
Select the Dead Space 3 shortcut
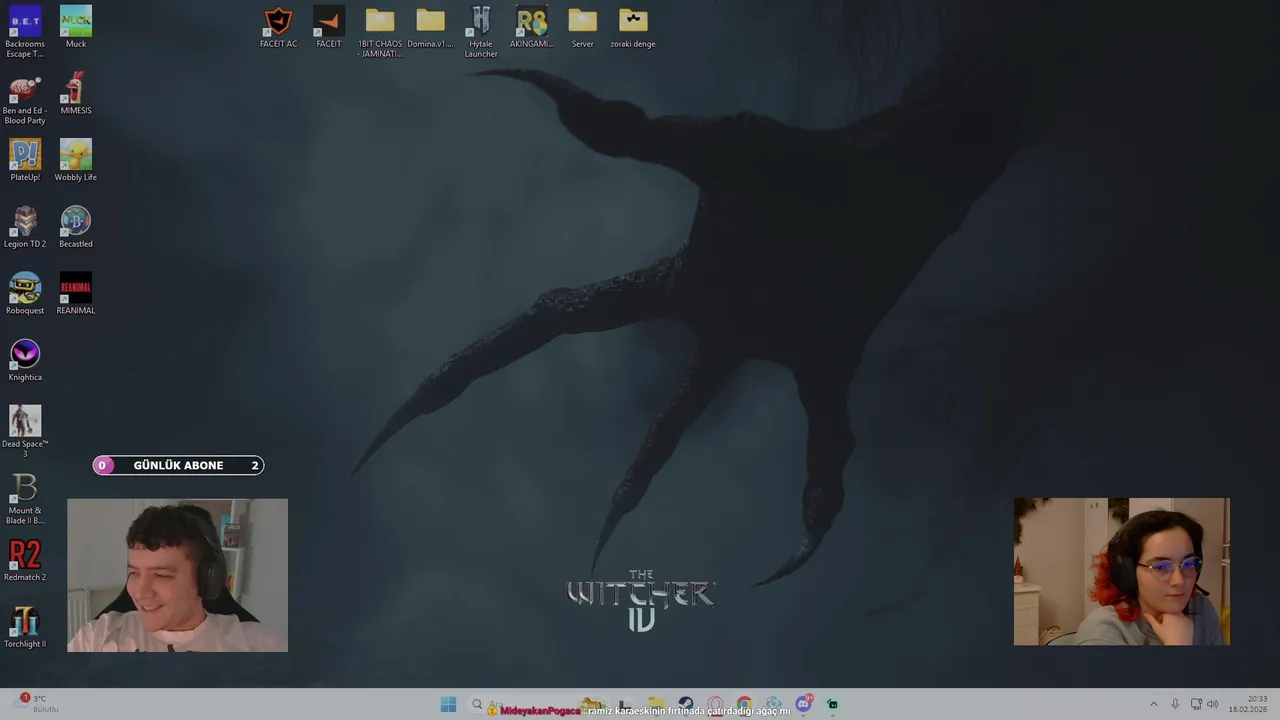pos(25,432)
